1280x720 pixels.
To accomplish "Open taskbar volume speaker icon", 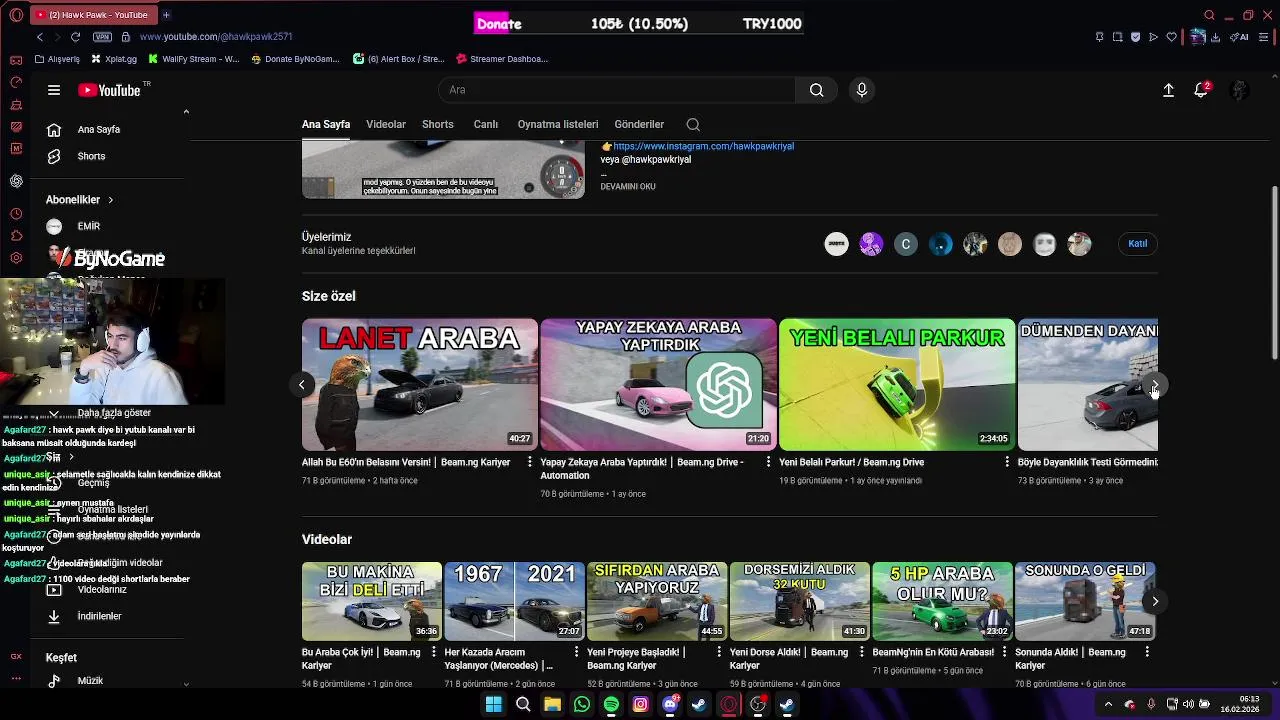I will (1189, 705).
